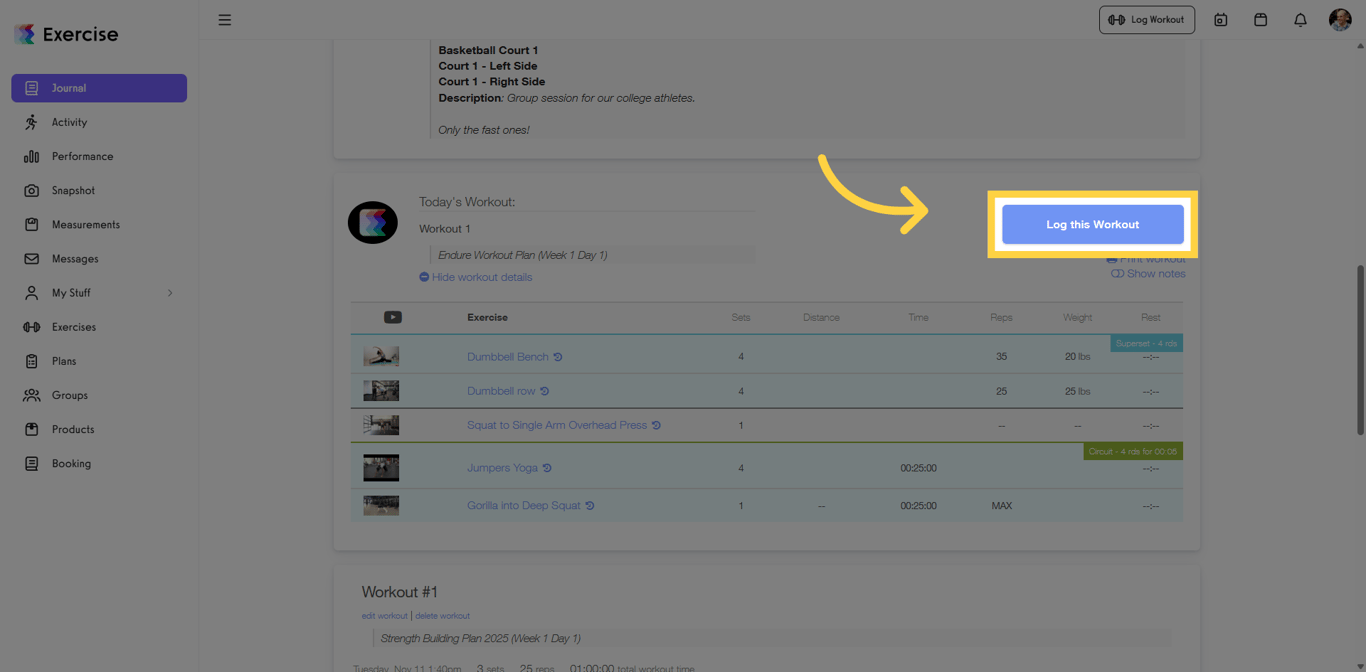Edit Workout #1 via edit workout link

[x=384, y=615]
